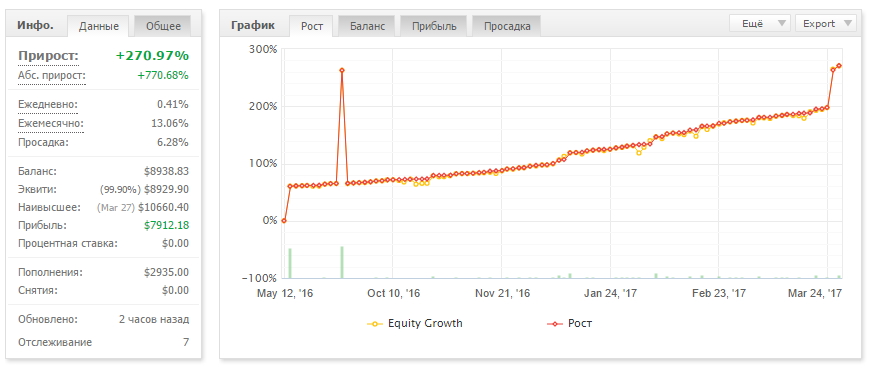
Task: Click the Снятия withdrawals label
Action: coord(38,290)
